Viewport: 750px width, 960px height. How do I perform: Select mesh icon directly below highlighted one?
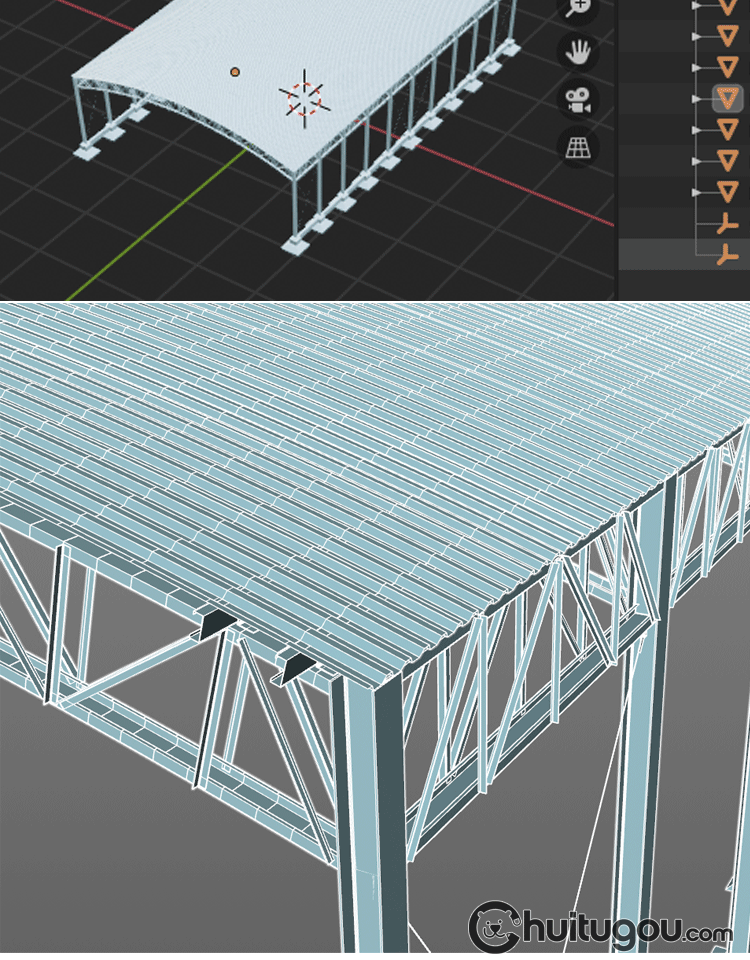[727, 129]
